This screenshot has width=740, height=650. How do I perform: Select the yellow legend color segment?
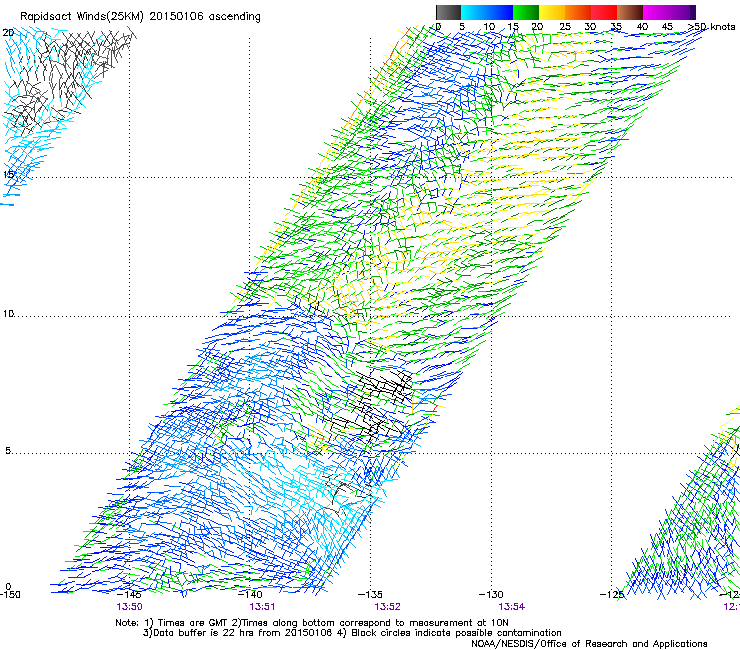coord(552,12)
